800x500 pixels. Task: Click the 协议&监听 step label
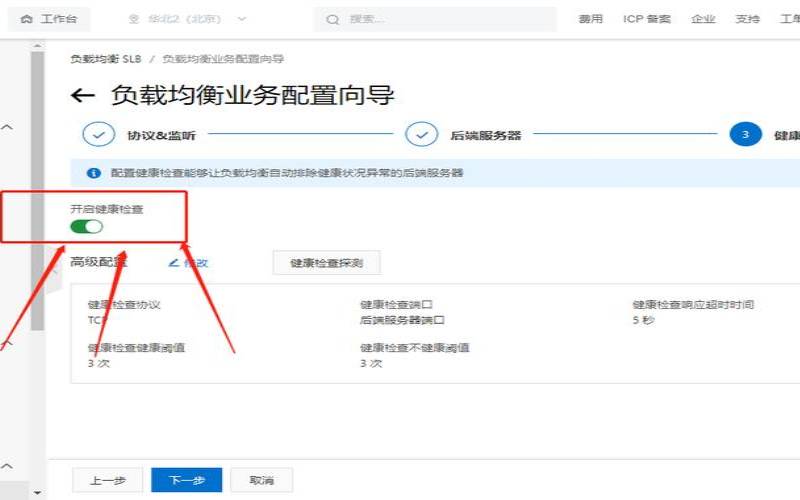pyautogui.click(x=161, y=135)
